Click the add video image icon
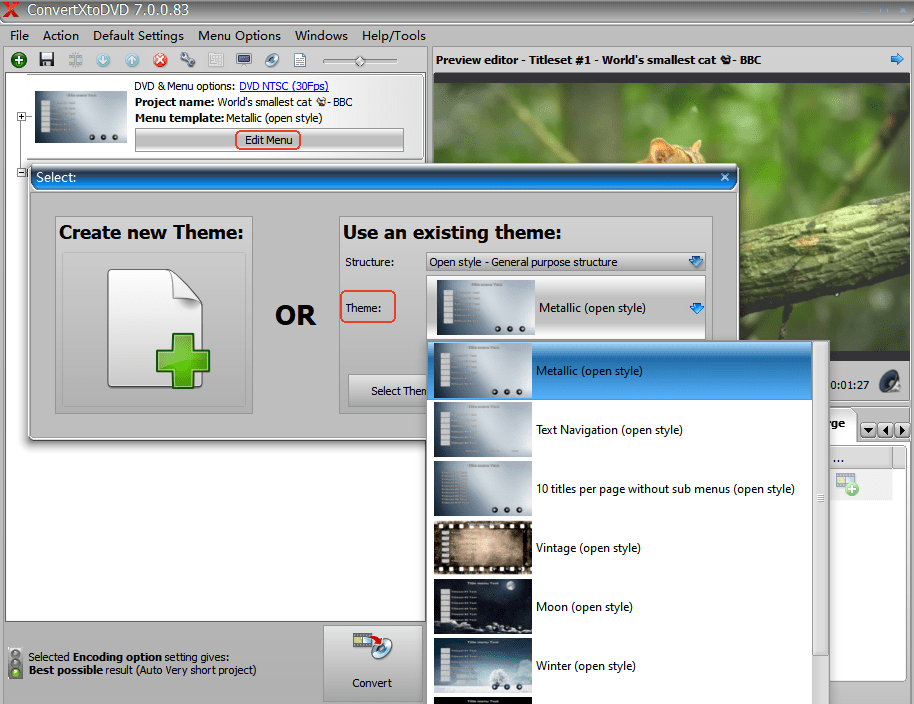Screen dimensions: 914x704 pyautogui.click(x=847, y=485)
